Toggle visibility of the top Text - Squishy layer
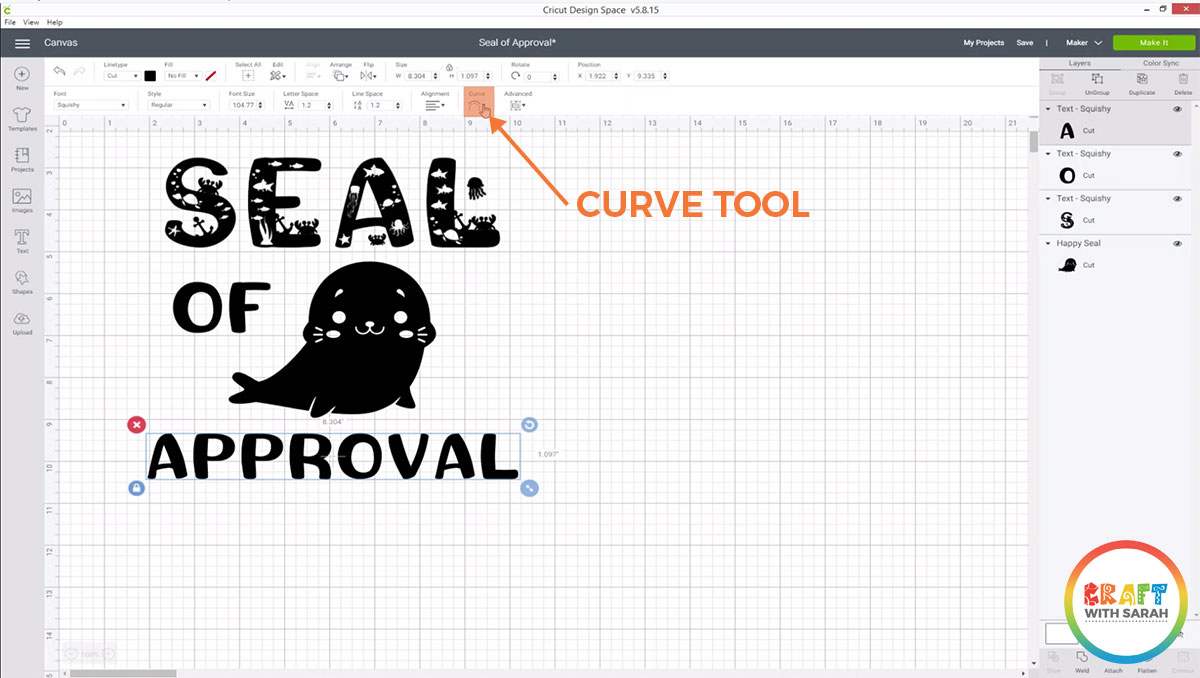Screen dimensions: 1200x678 click(1177, 108)
